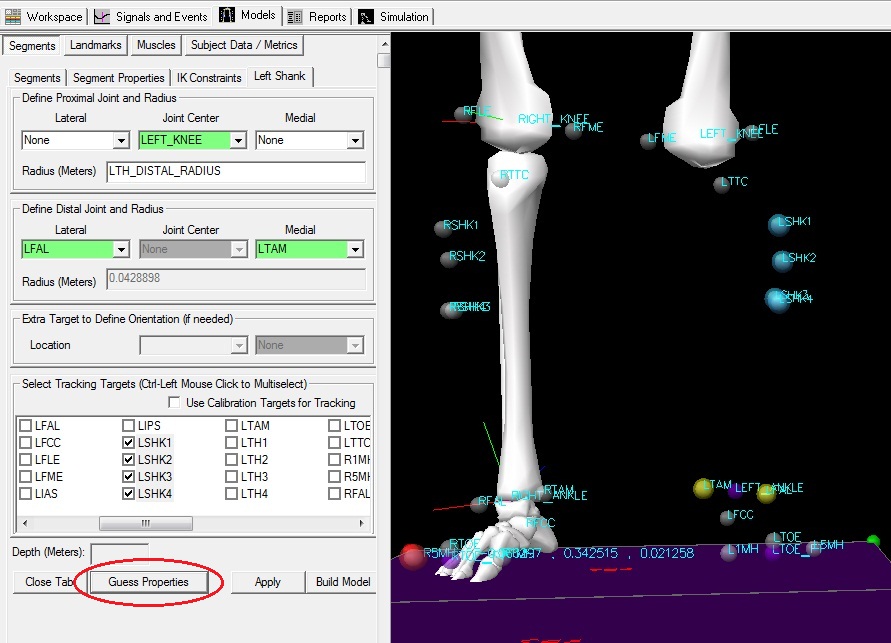Click the Signals and Events graph icon
The height and width of the screenshot is (643, 891).
click(x=103, y=16)
